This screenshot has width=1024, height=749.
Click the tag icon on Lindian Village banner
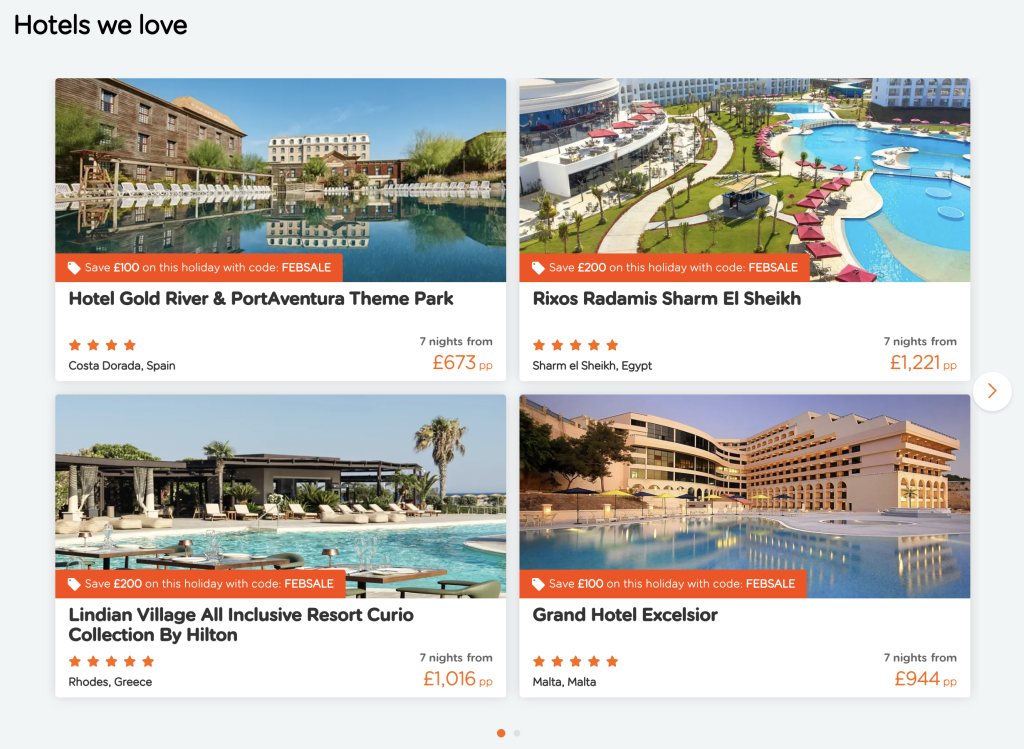74,584
